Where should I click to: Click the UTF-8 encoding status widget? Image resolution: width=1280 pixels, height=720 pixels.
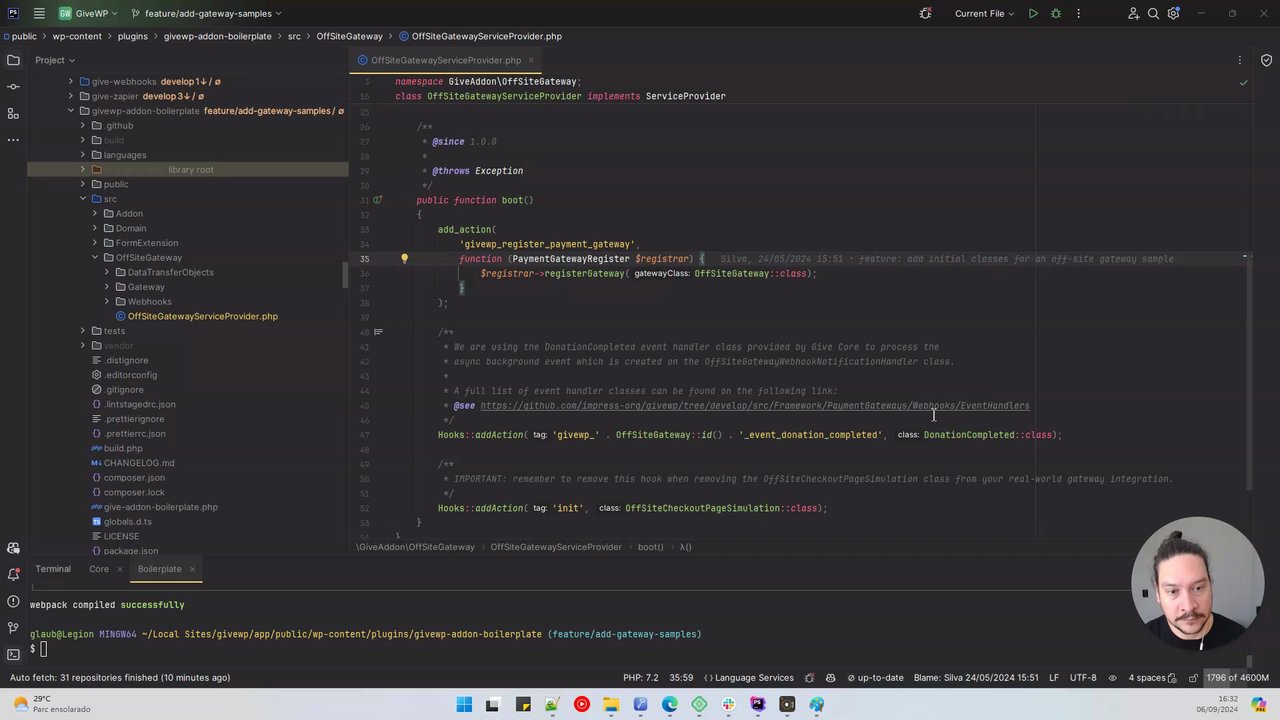(1083, 678)
